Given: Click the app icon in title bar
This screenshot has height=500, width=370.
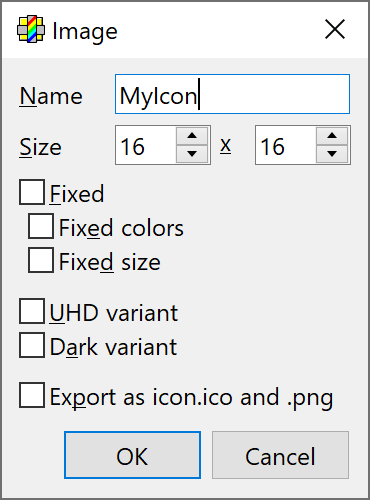Looking at the screenshot, I should pyautogui.click(x=31, y=29).
